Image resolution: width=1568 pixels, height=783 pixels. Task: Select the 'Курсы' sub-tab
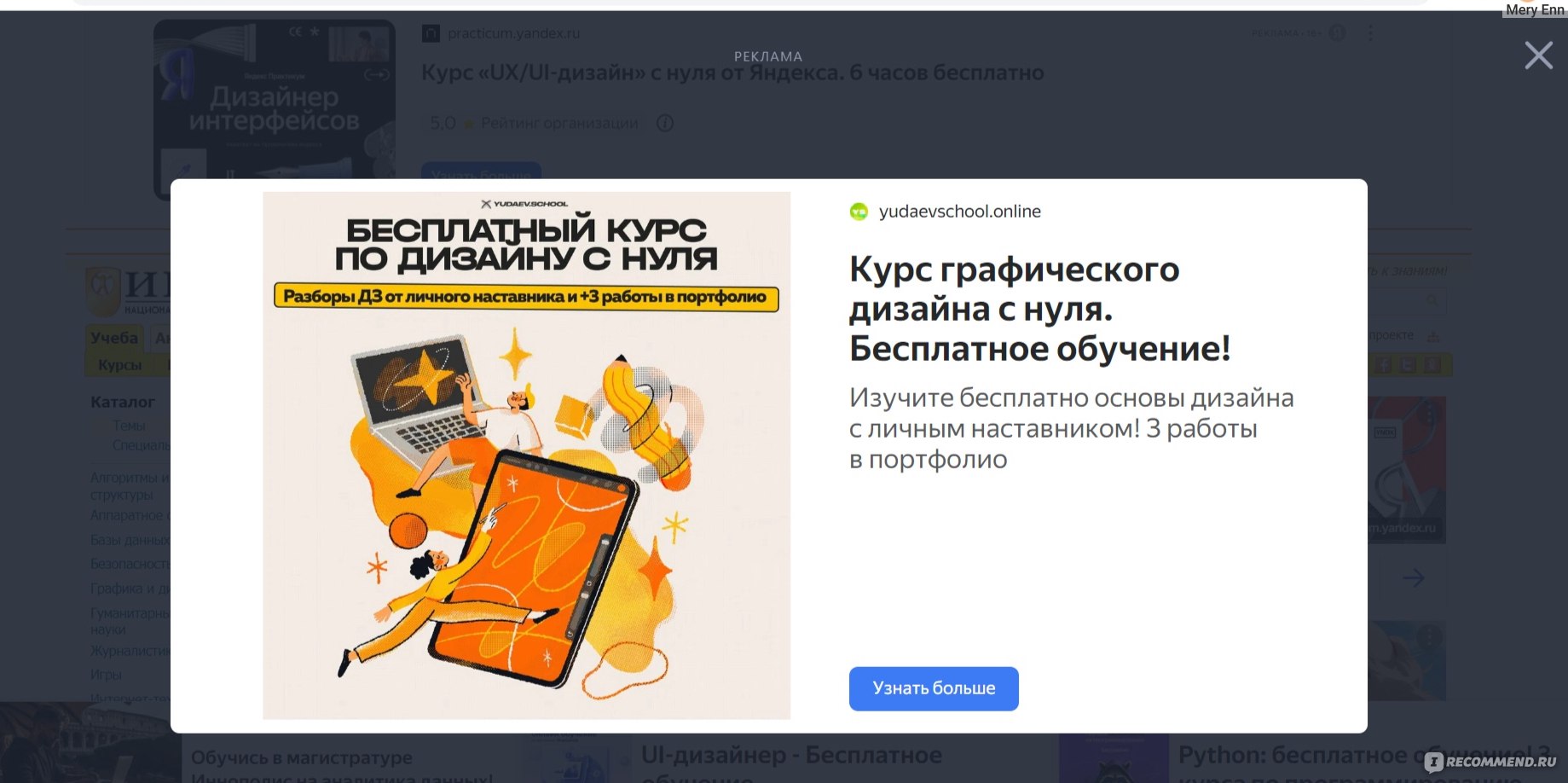119,365
